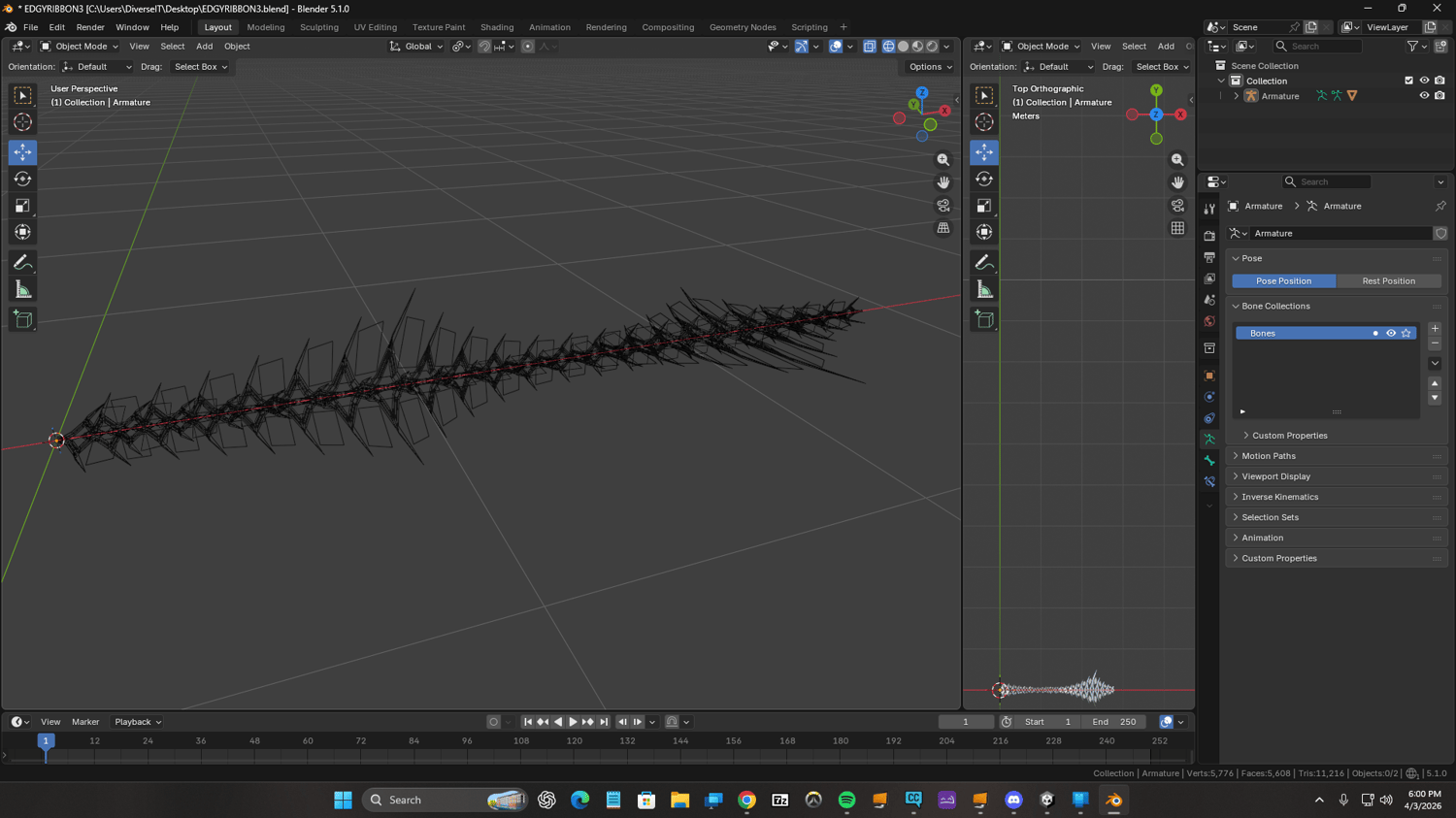
Task: Click the Rest Position button
Action: click(1388, 281)
